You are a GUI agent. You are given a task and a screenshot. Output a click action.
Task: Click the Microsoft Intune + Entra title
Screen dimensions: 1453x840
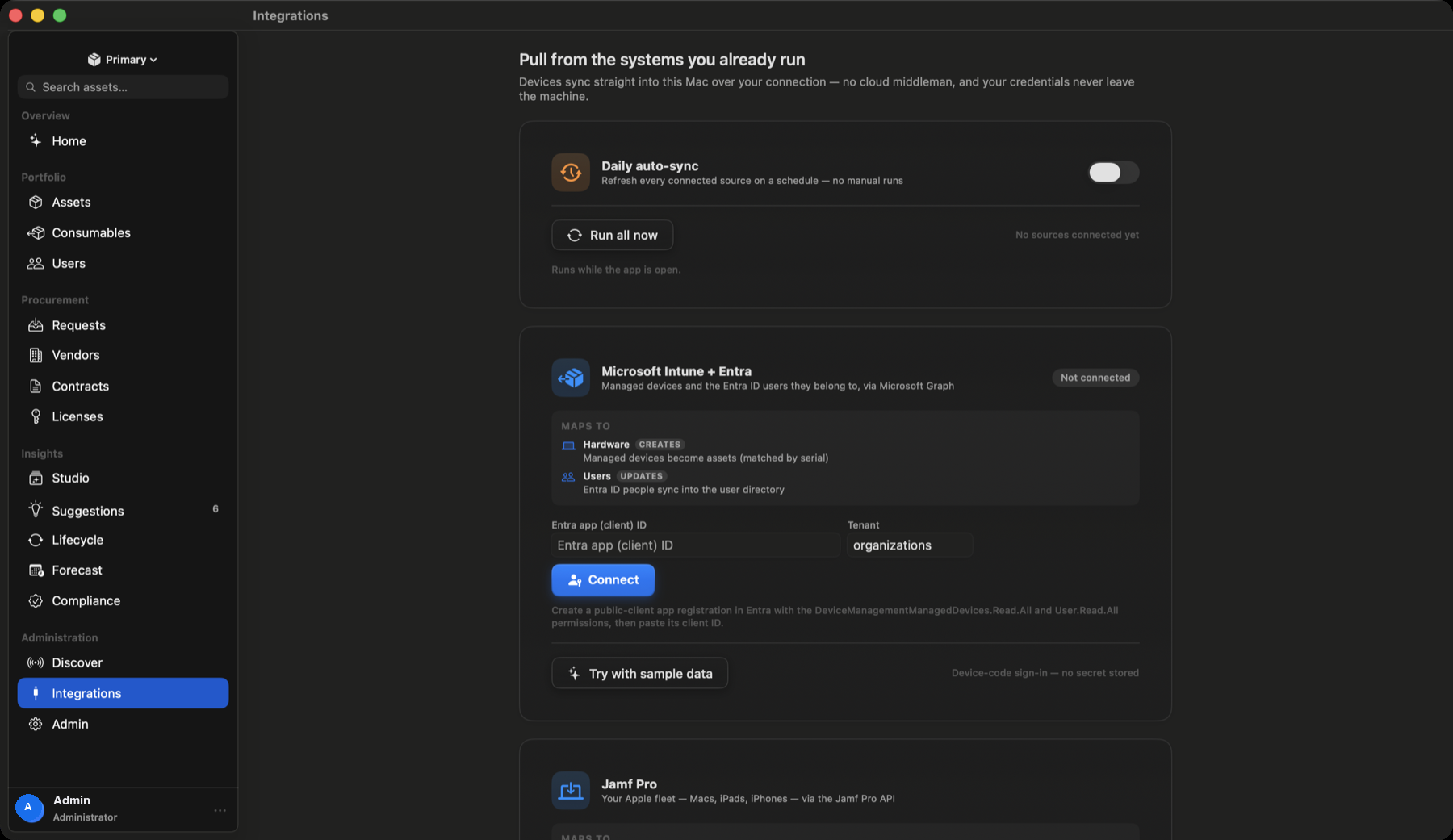pos(676,371)
